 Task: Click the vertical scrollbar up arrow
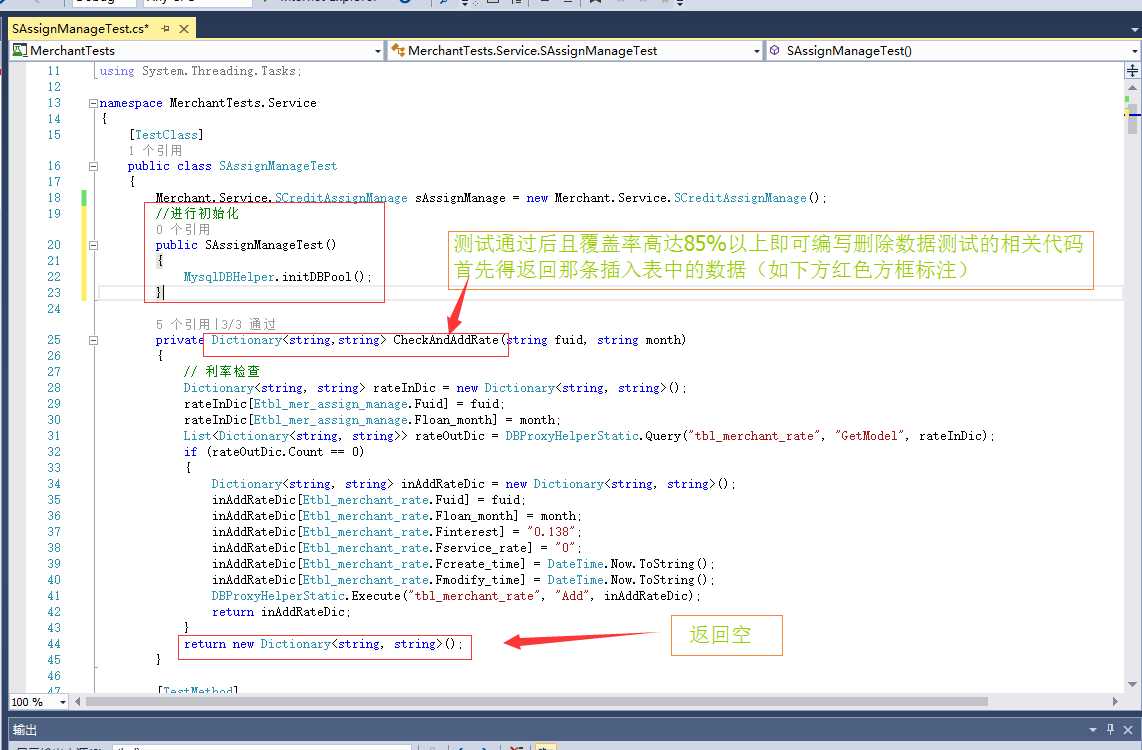click(1133, 87)
